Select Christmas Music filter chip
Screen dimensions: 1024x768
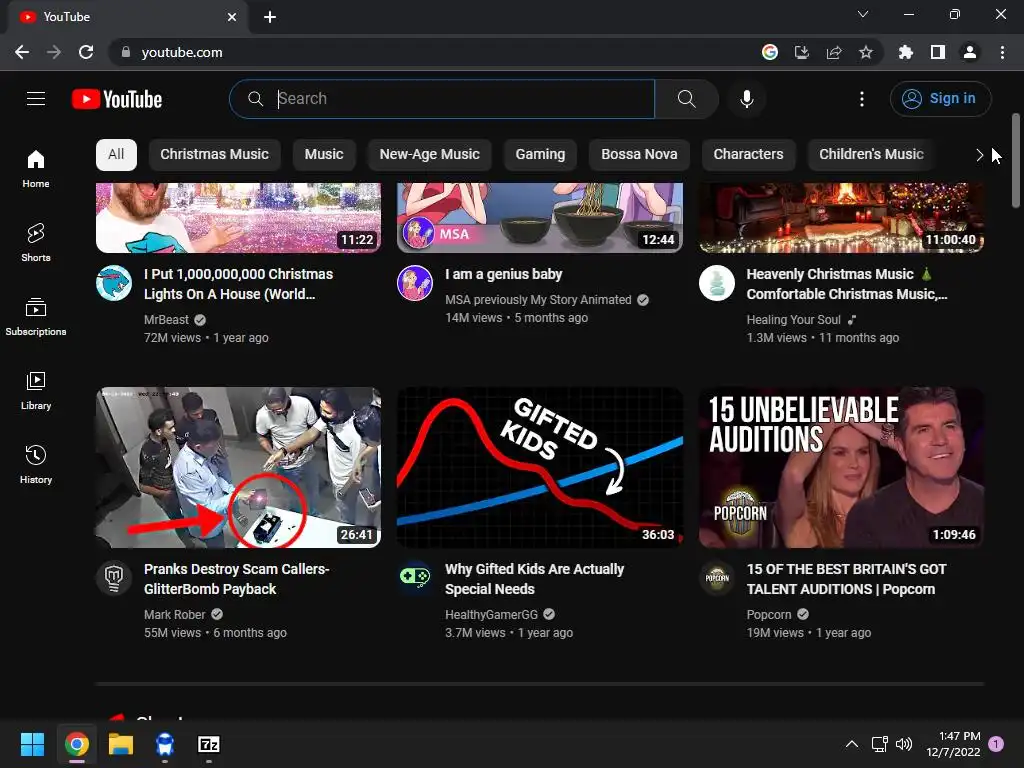click(214, 155)
